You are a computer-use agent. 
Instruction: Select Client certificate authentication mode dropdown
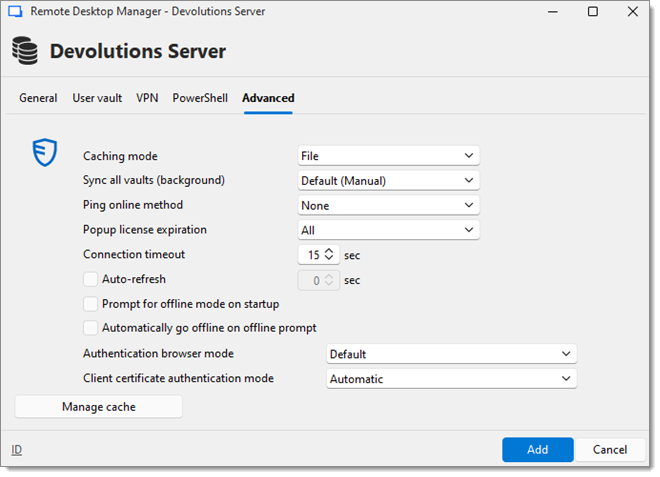pyautogui.click(x=451, y=379)
